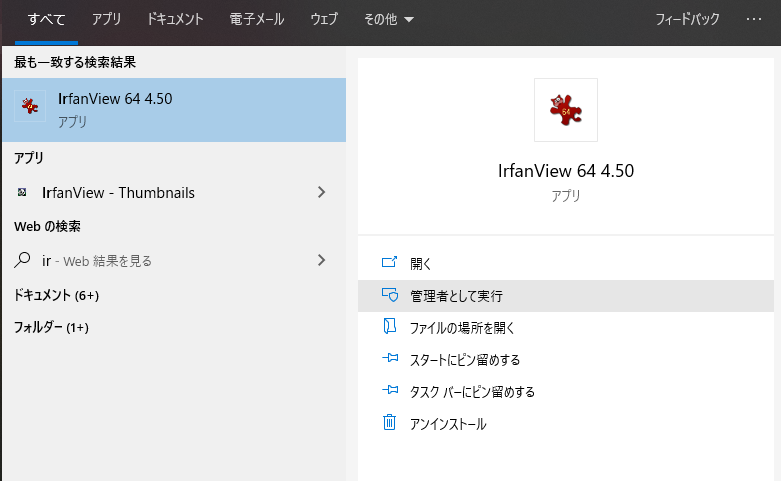Click the アプリ section heading in results list
The height and width of the screenshot is (481, 781).
[x=29, y=158]
